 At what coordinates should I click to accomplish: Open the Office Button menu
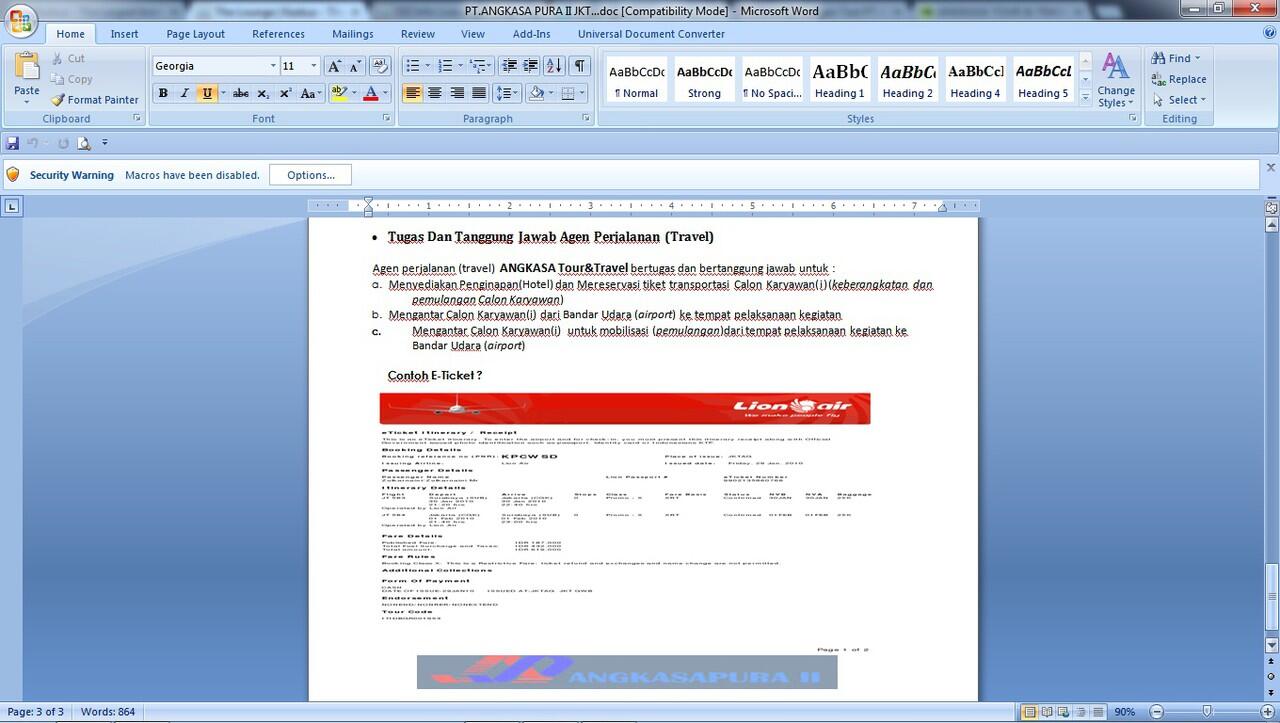[x=20, y=20]
